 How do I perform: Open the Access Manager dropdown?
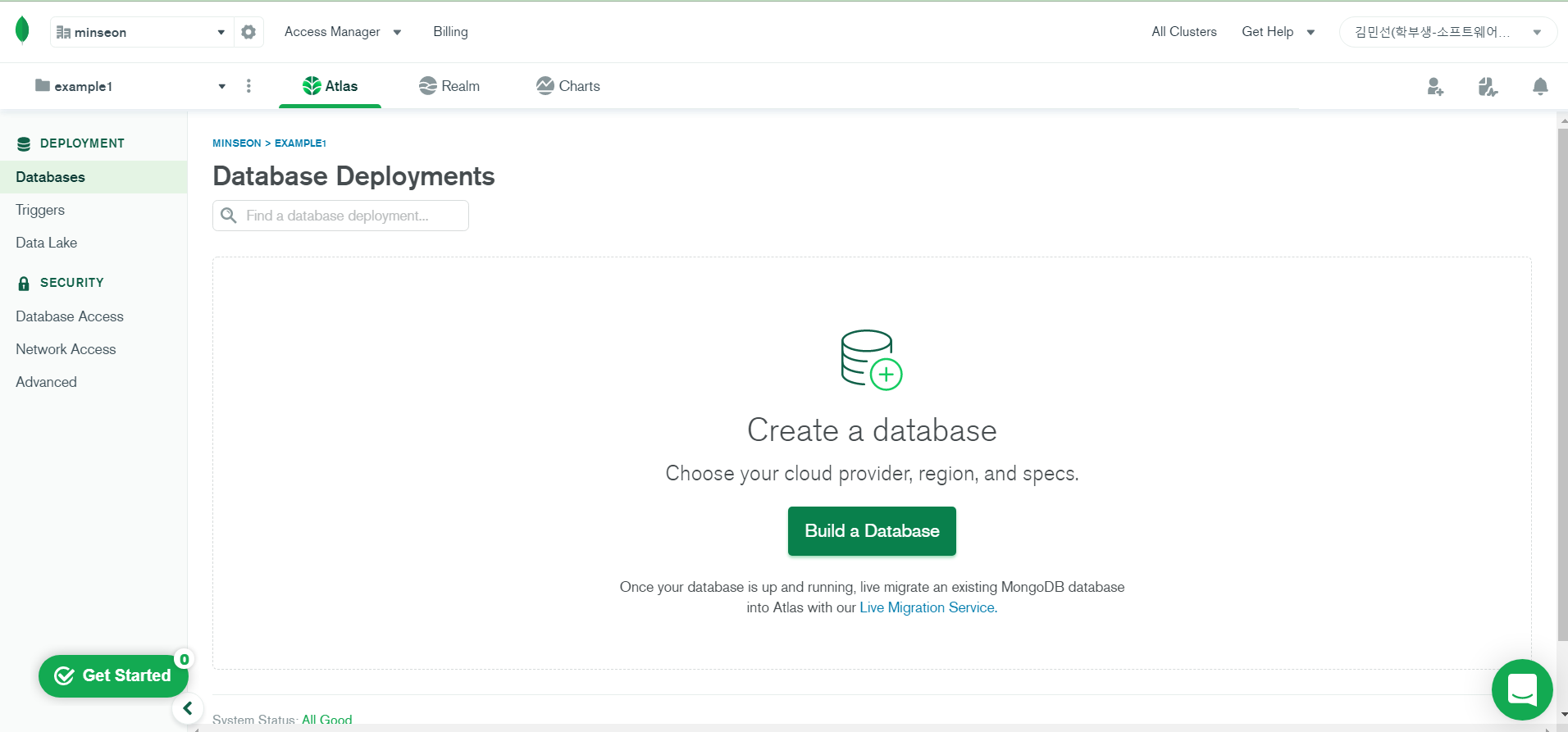click(343, 32)
